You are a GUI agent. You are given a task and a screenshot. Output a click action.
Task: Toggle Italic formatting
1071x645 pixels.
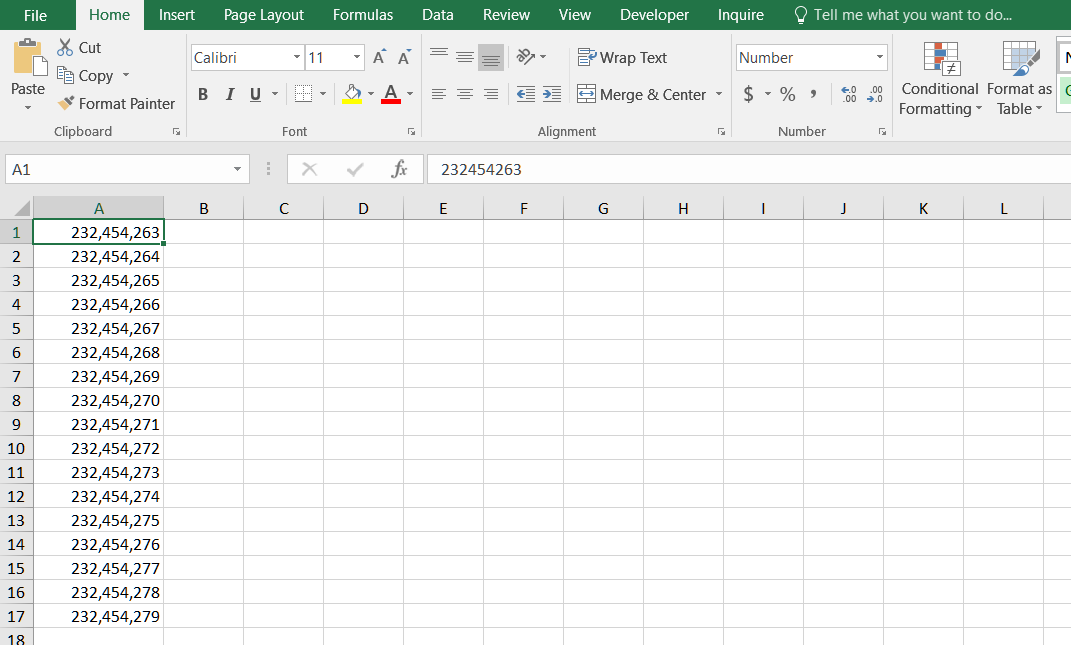[x=229, y=95]
